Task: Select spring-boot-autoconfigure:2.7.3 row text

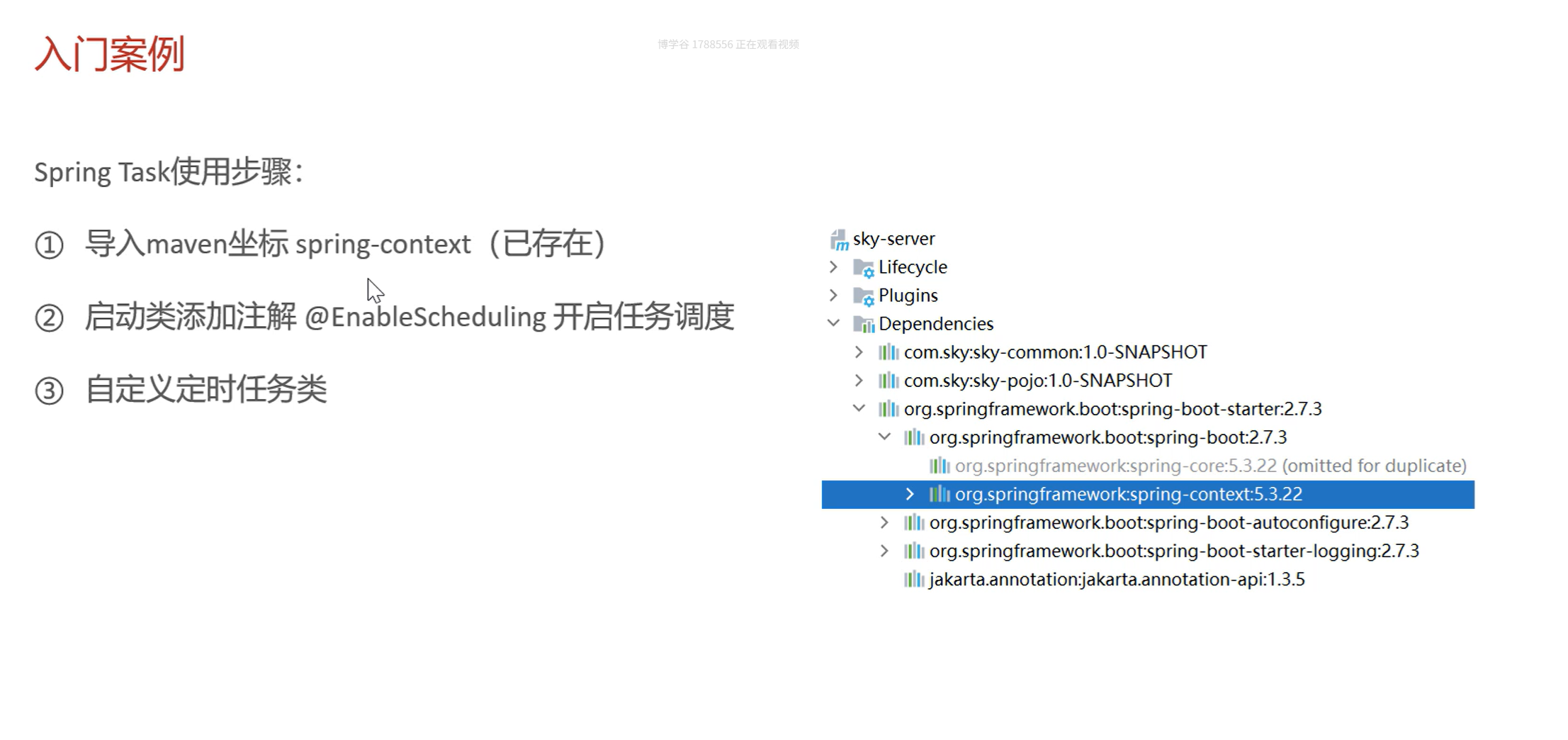Action: coord(1170,522)
